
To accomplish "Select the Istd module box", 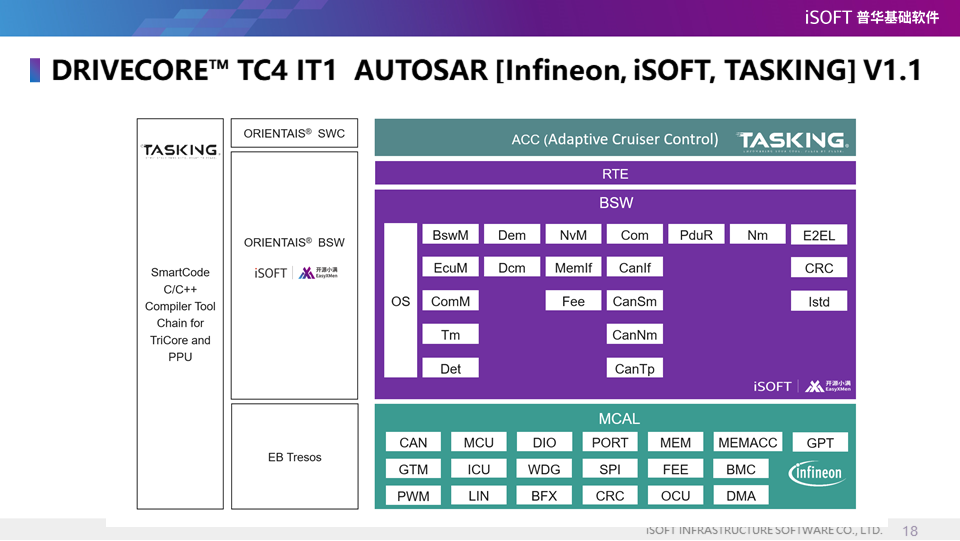I will (x=819, y=301).
